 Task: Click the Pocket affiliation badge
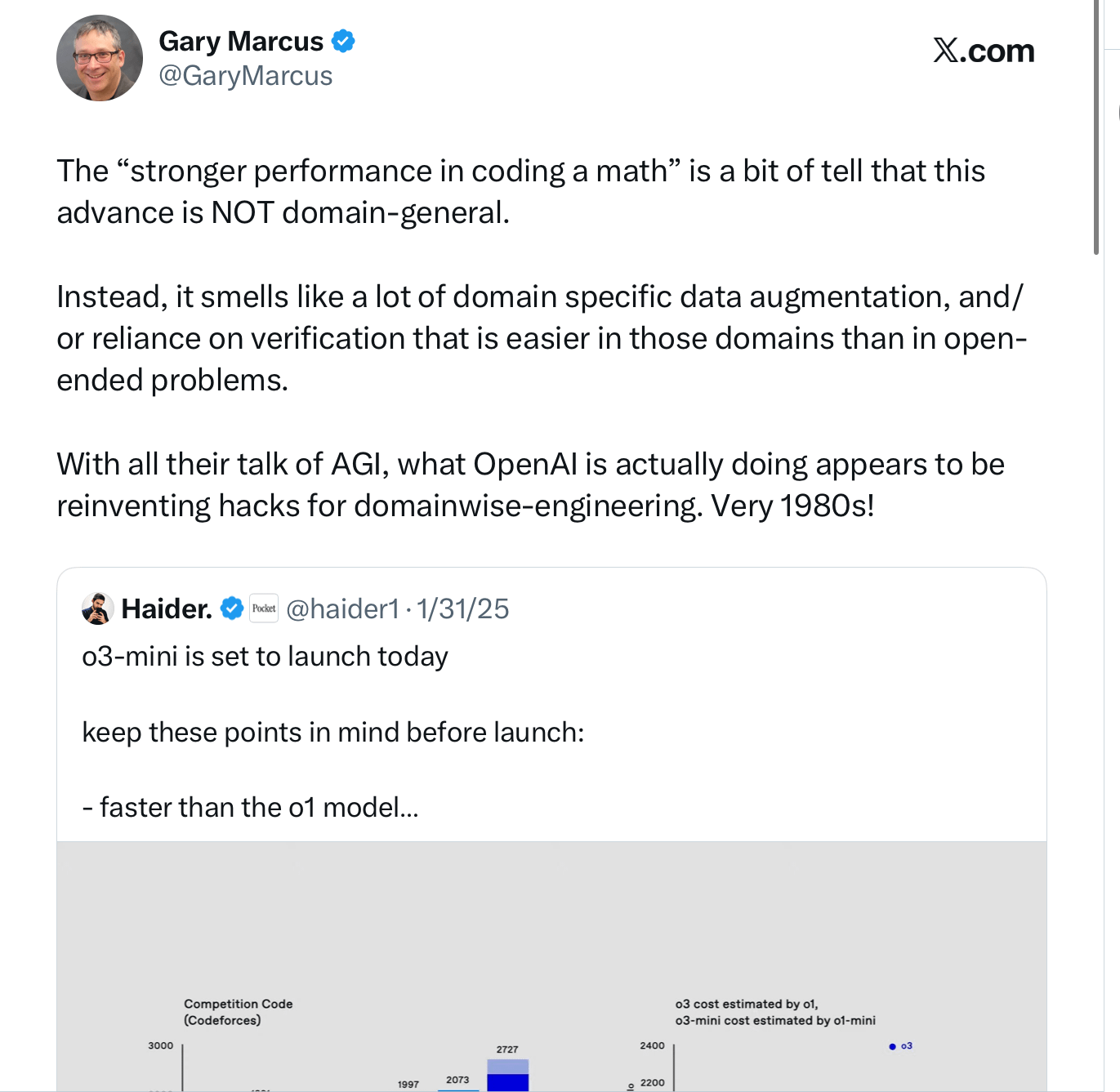coord(264,608)
